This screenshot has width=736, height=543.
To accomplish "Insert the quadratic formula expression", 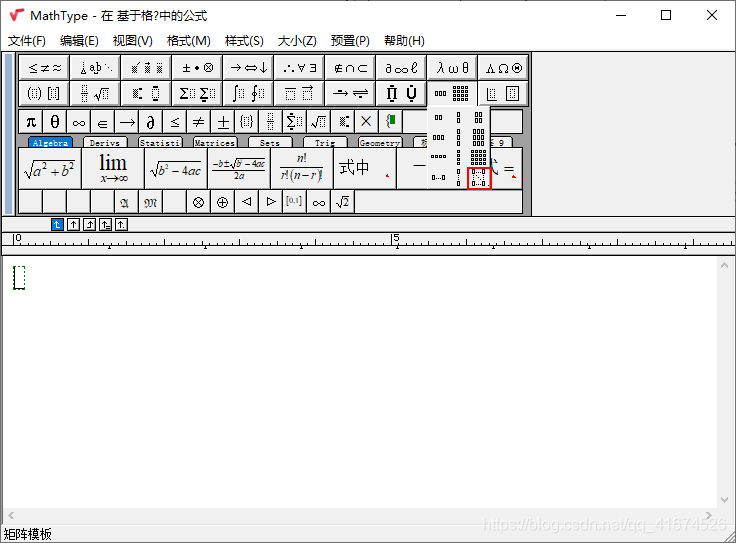I will [239, 168].
